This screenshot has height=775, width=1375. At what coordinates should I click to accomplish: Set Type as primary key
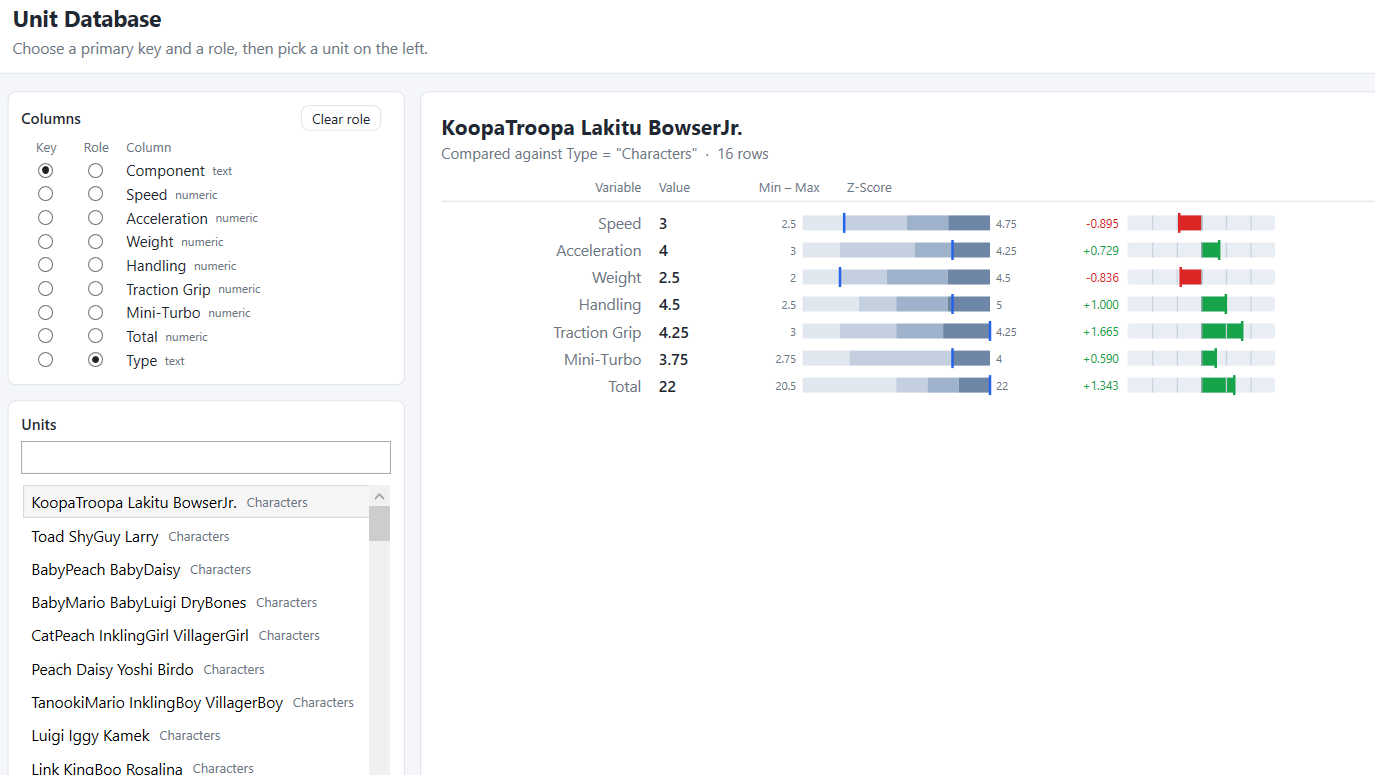point(46,360)
